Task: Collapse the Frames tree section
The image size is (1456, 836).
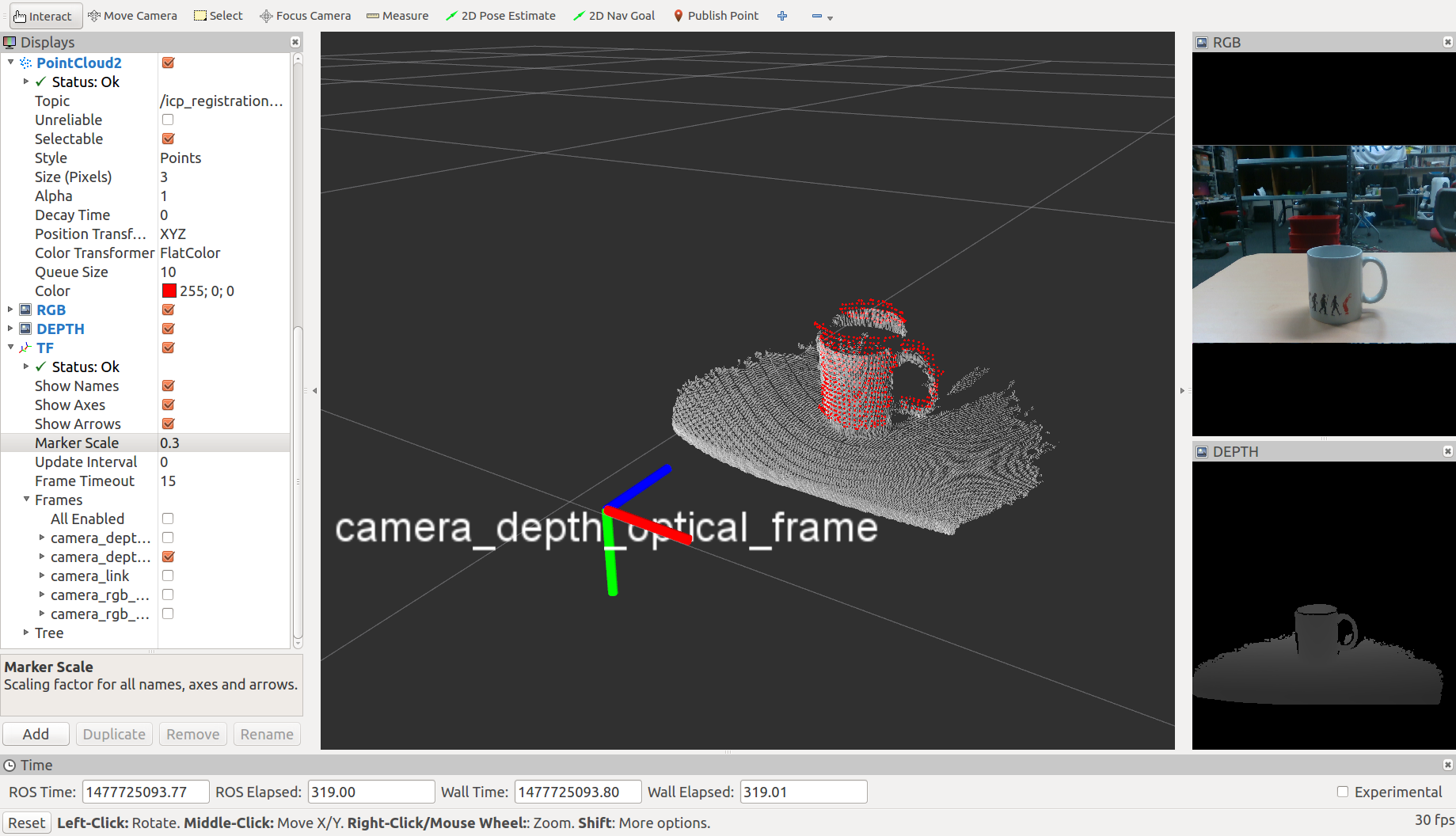Action: click(x=26, y=500)
